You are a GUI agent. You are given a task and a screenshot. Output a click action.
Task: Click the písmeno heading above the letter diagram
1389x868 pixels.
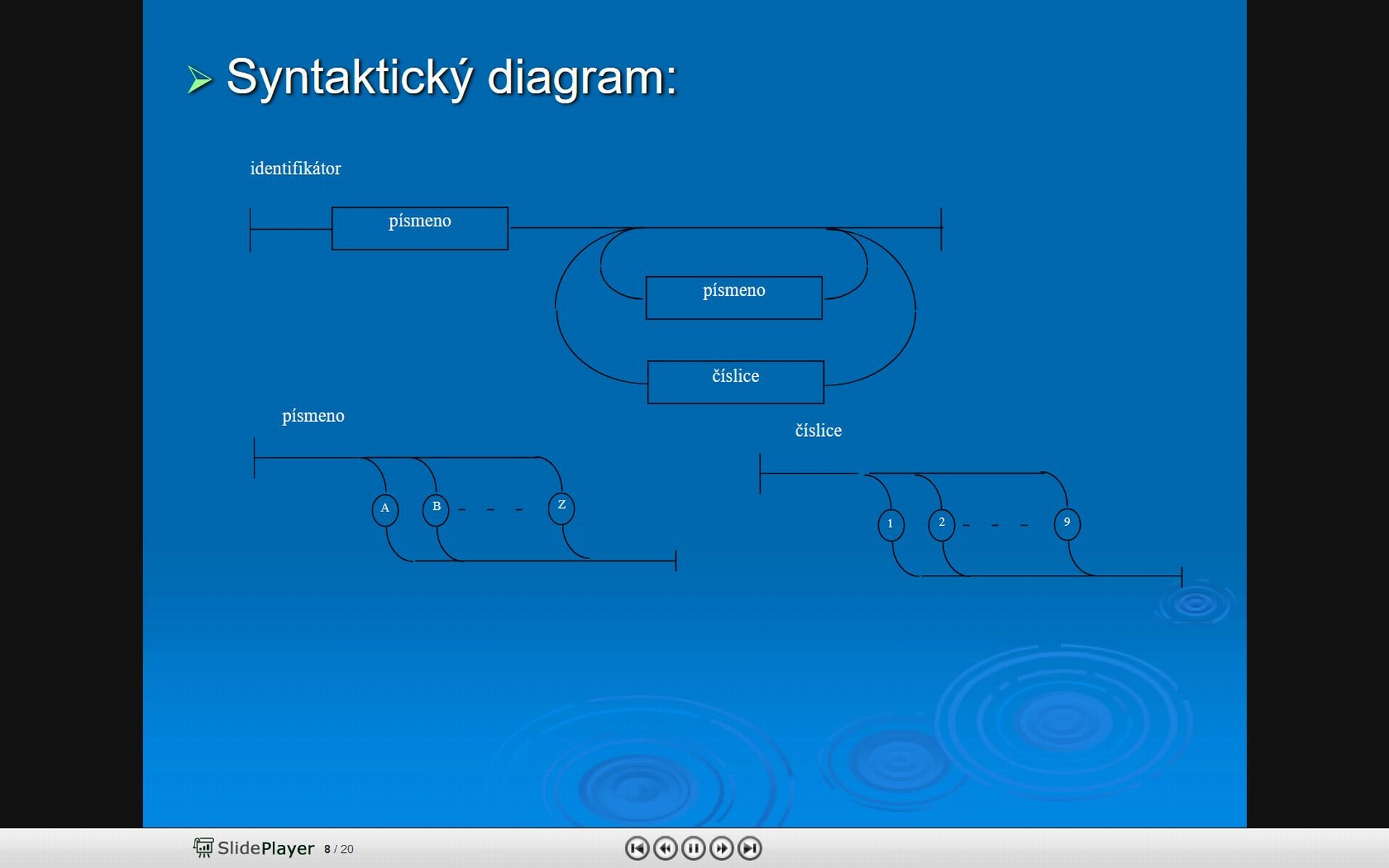click(x=313, y=416)
